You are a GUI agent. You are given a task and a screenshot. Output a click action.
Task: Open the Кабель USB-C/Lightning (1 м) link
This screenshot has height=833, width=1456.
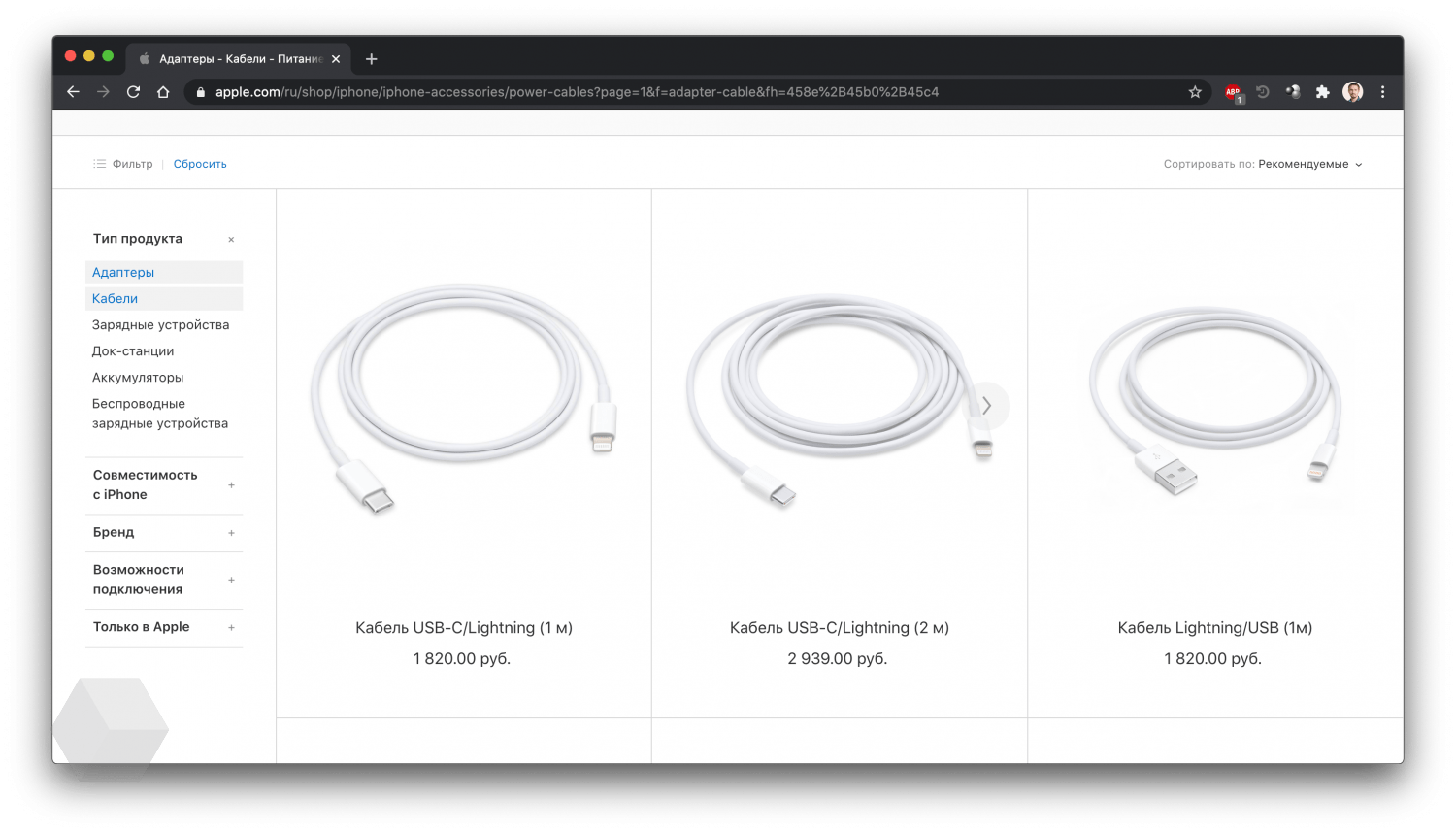pyautogui.click(x=464, y=628)
